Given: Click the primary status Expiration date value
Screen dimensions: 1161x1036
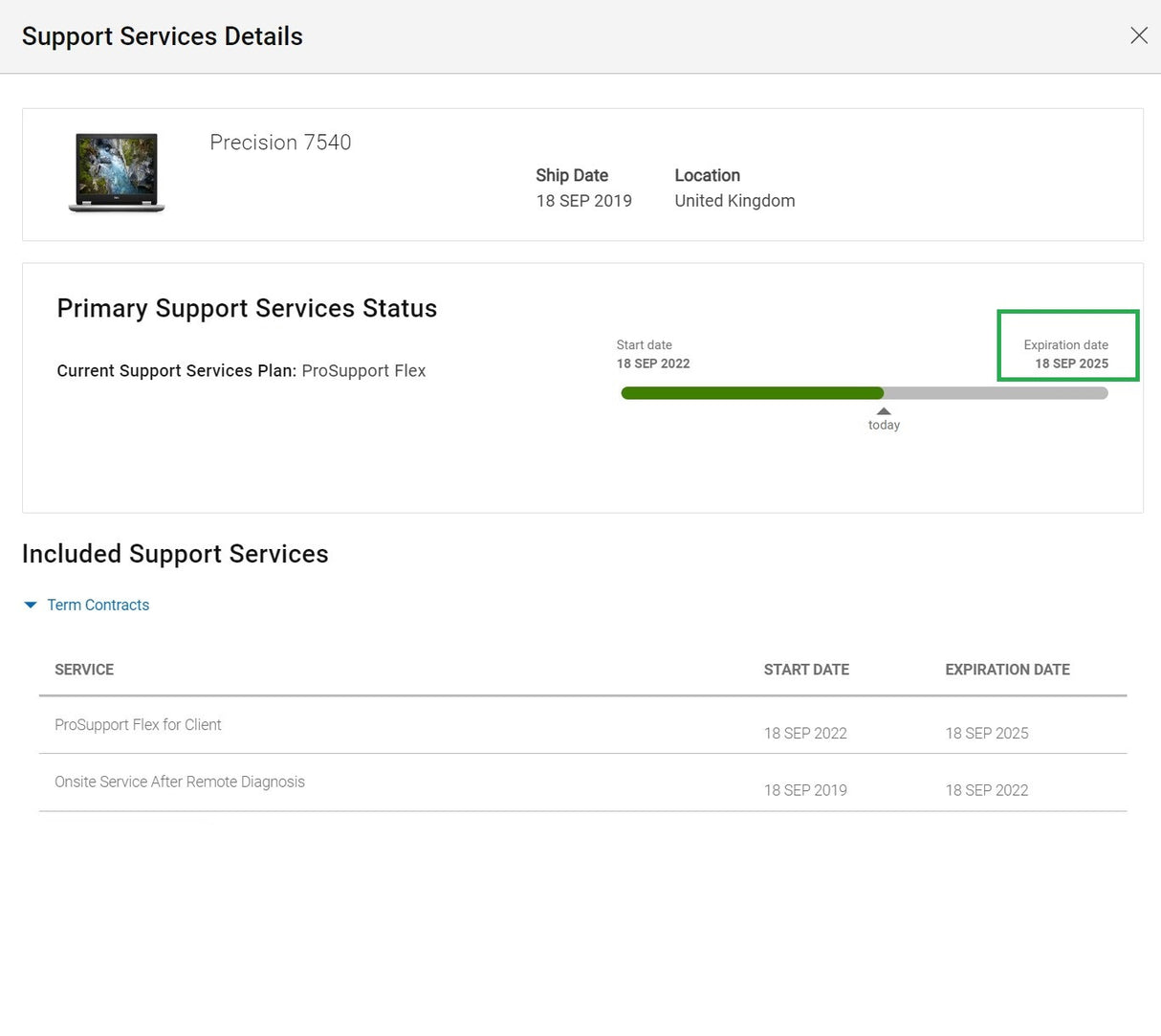Looking at the screenshot, I should [1071, 364].
